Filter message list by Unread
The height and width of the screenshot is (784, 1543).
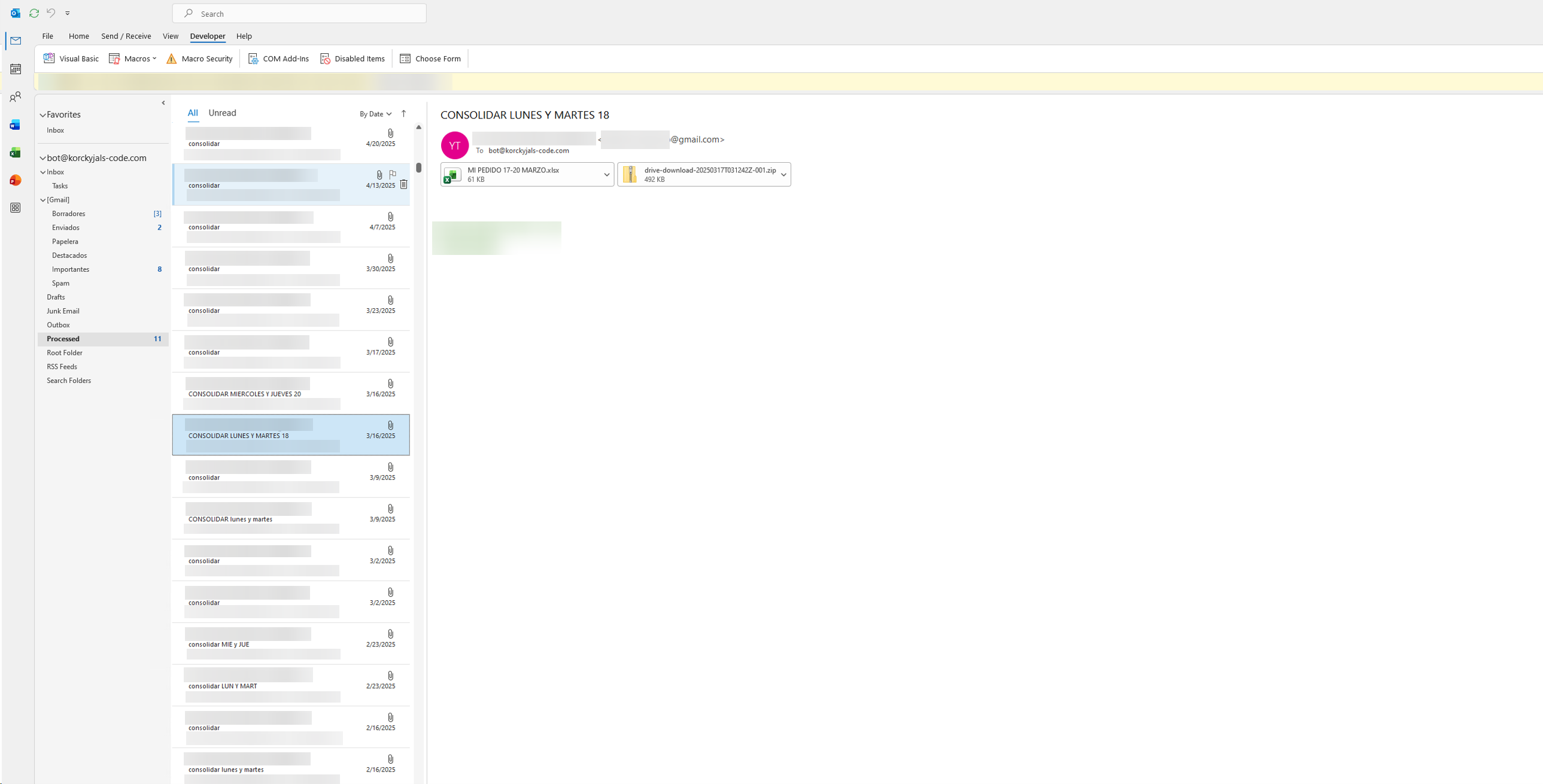pos(222,113)
